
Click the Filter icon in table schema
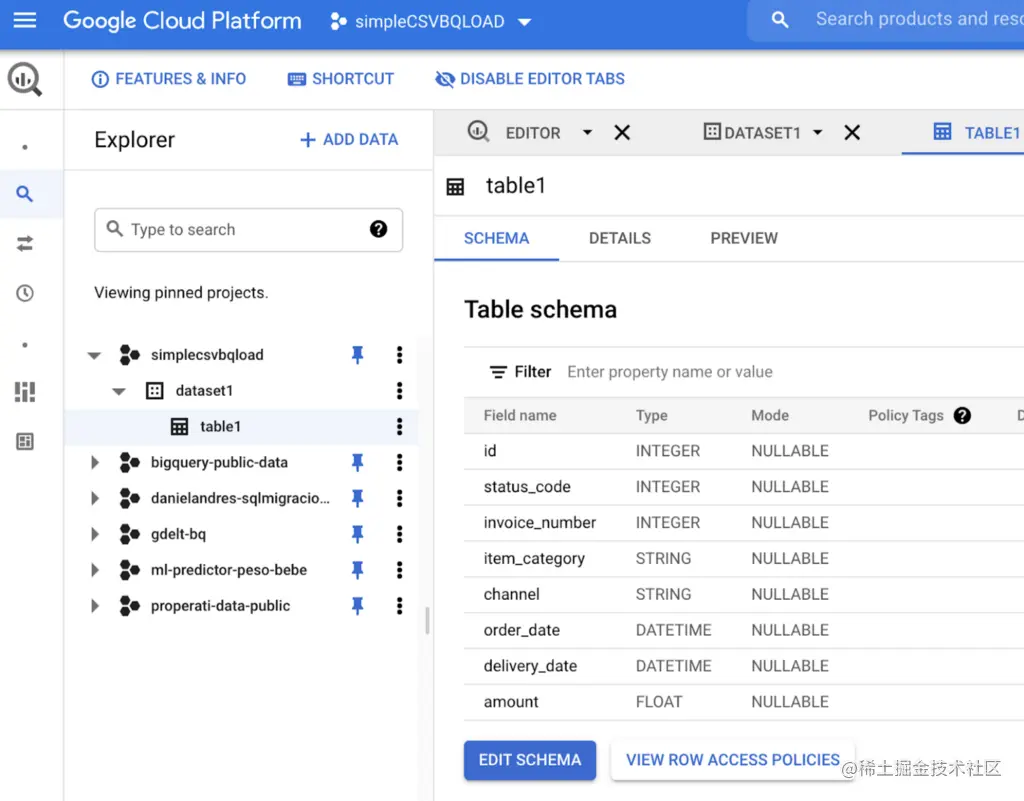[x=498, y=372]
